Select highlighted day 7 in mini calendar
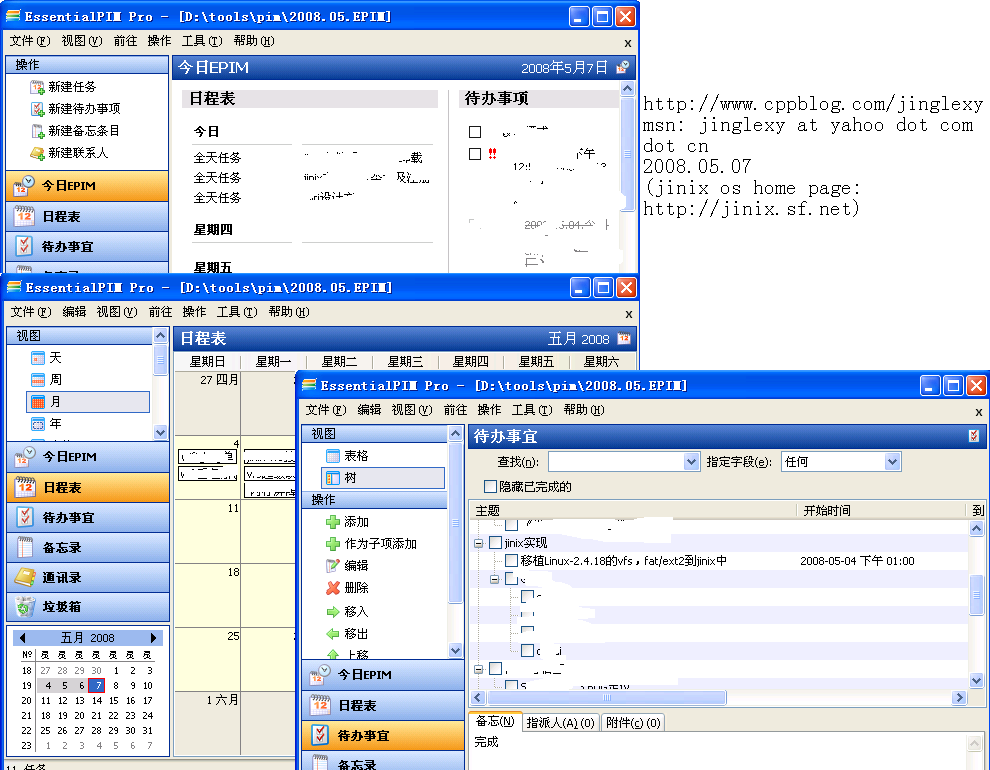Viewport: 990px width, 770px height. point(97,685)
